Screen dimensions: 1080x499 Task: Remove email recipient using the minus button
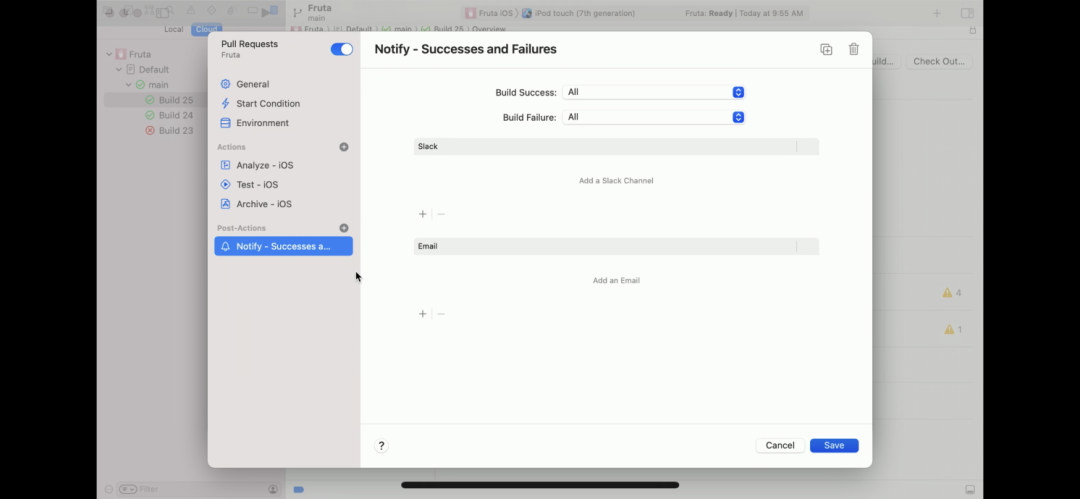point(441,314)
